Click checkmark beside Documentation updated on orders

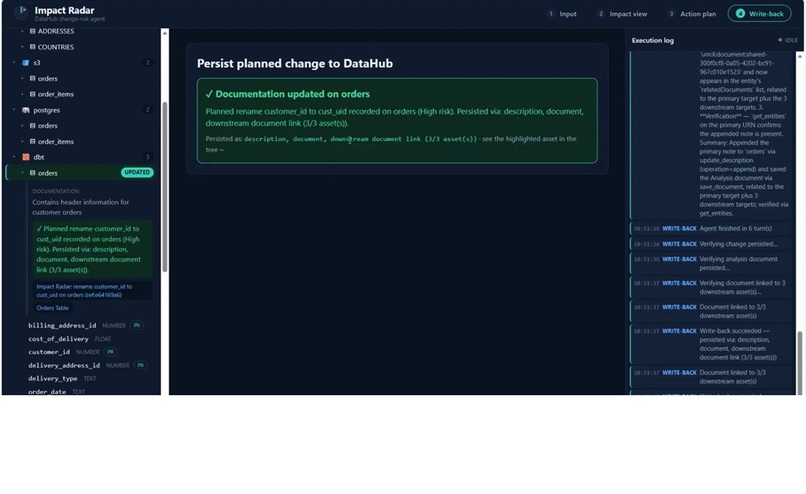pos(209,94)
